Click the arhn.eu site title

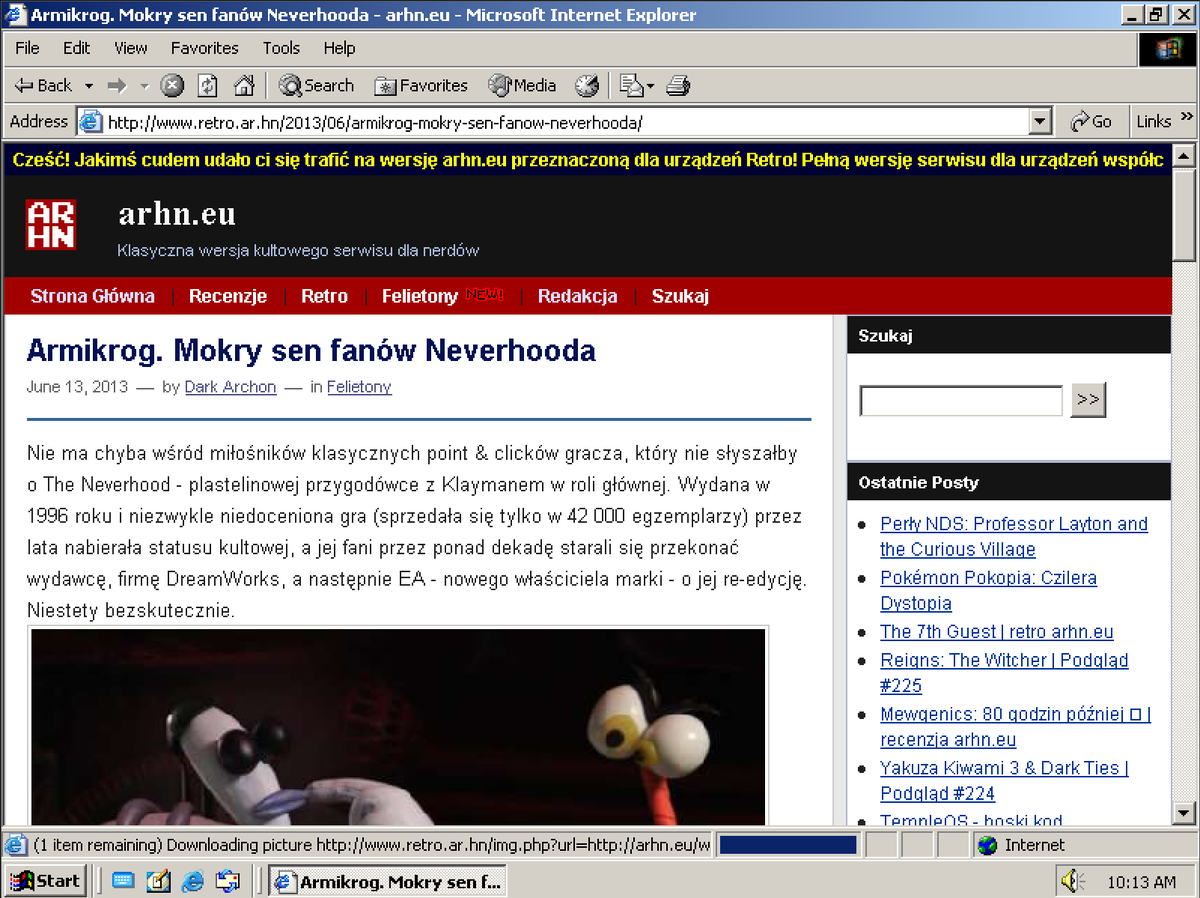click(x=177, y=214)
